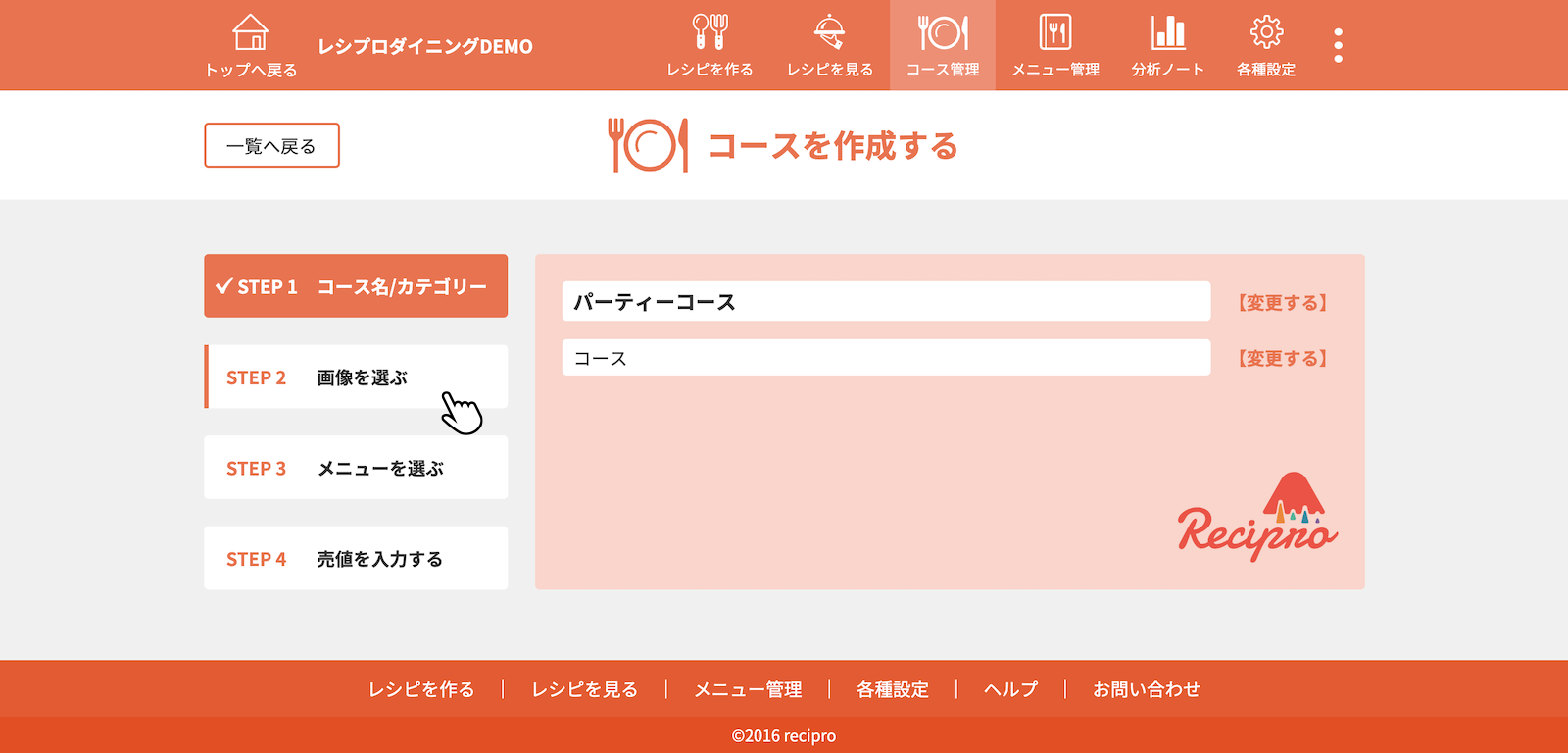Screen dimensions: 1568x753
Task: Open the レシピを見る serving dish icon
Action: coord(829,33)
